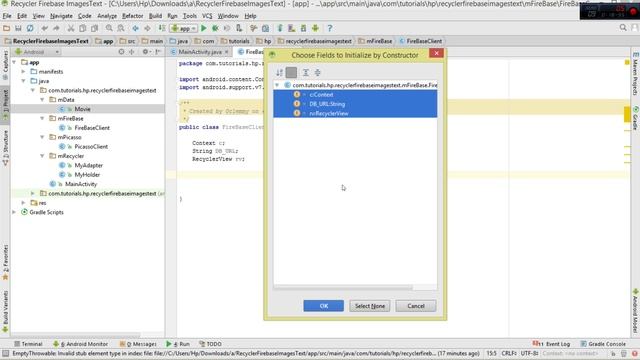This screenshot has height=360, width=640.
Task: Click the navigate Back blue arrow
Action: tap(136, 28)
